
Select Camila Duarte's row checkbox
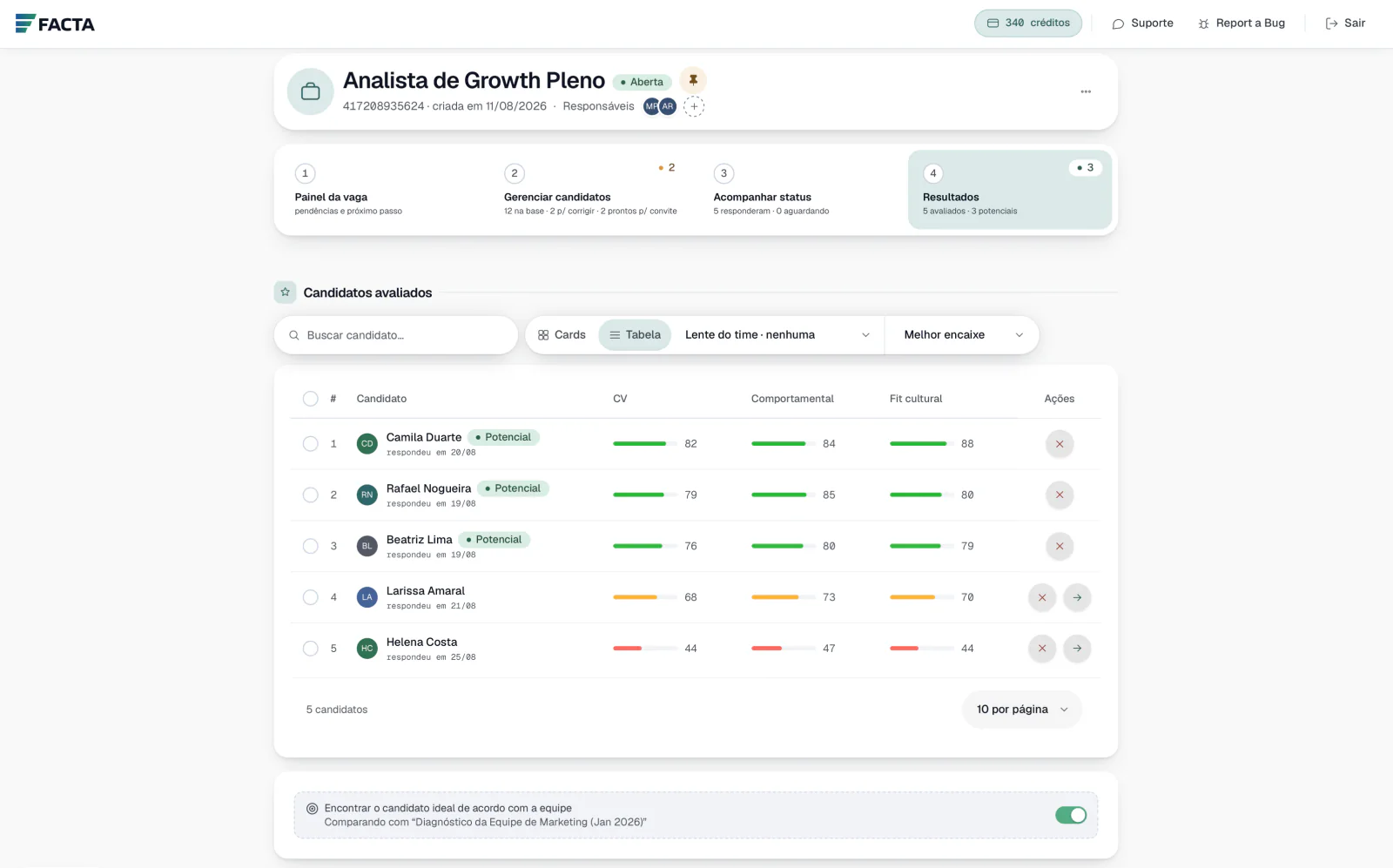(x=310, y=444)
